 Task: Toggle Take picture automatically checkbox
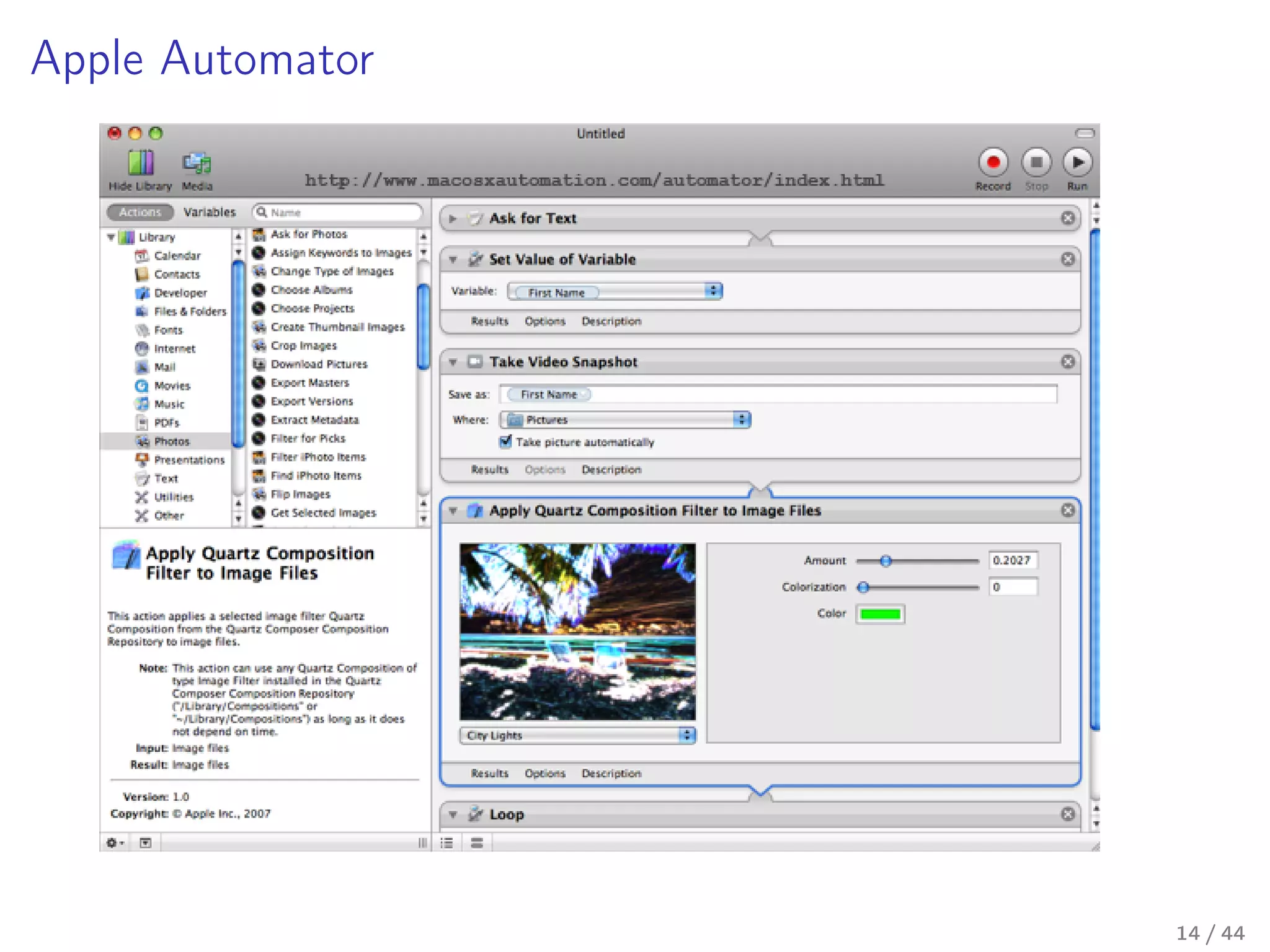point(506,442)
